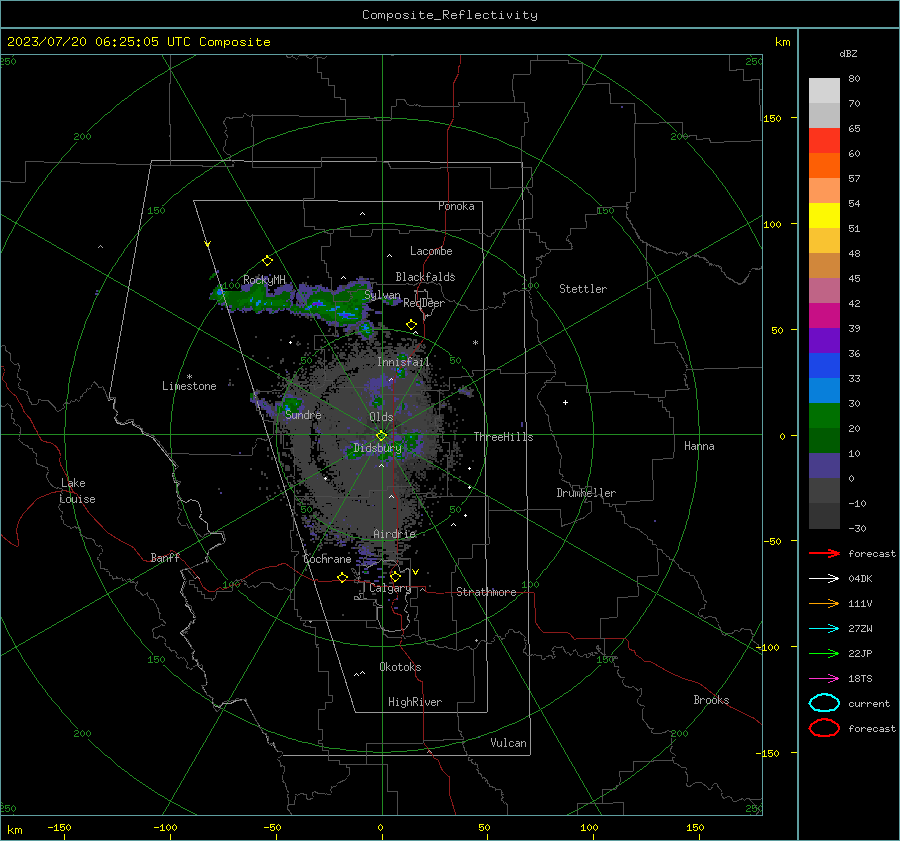Viewport: 900px width, 841px height.
Task: Click the Brooks label on the map
Action: (x=711, y=700)
